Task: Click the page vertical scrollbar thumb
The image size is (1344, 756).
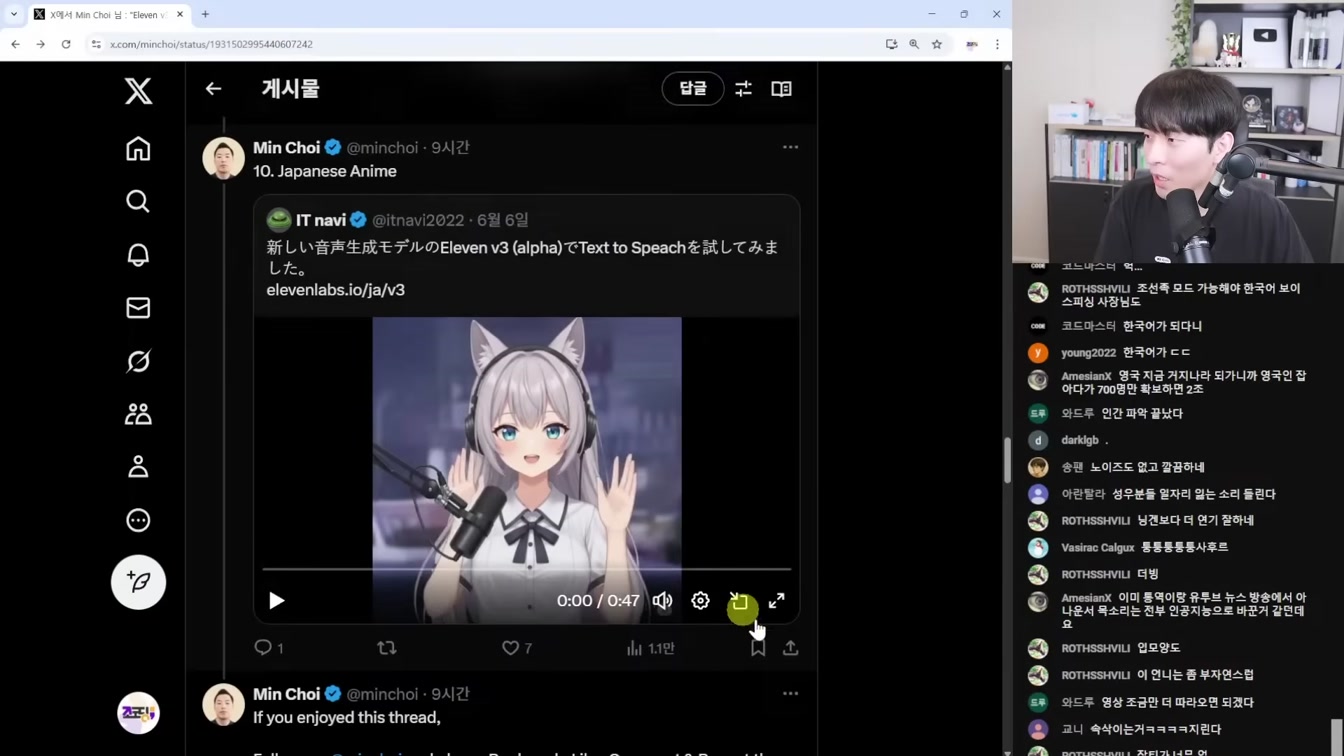Action: (1007, 460)
